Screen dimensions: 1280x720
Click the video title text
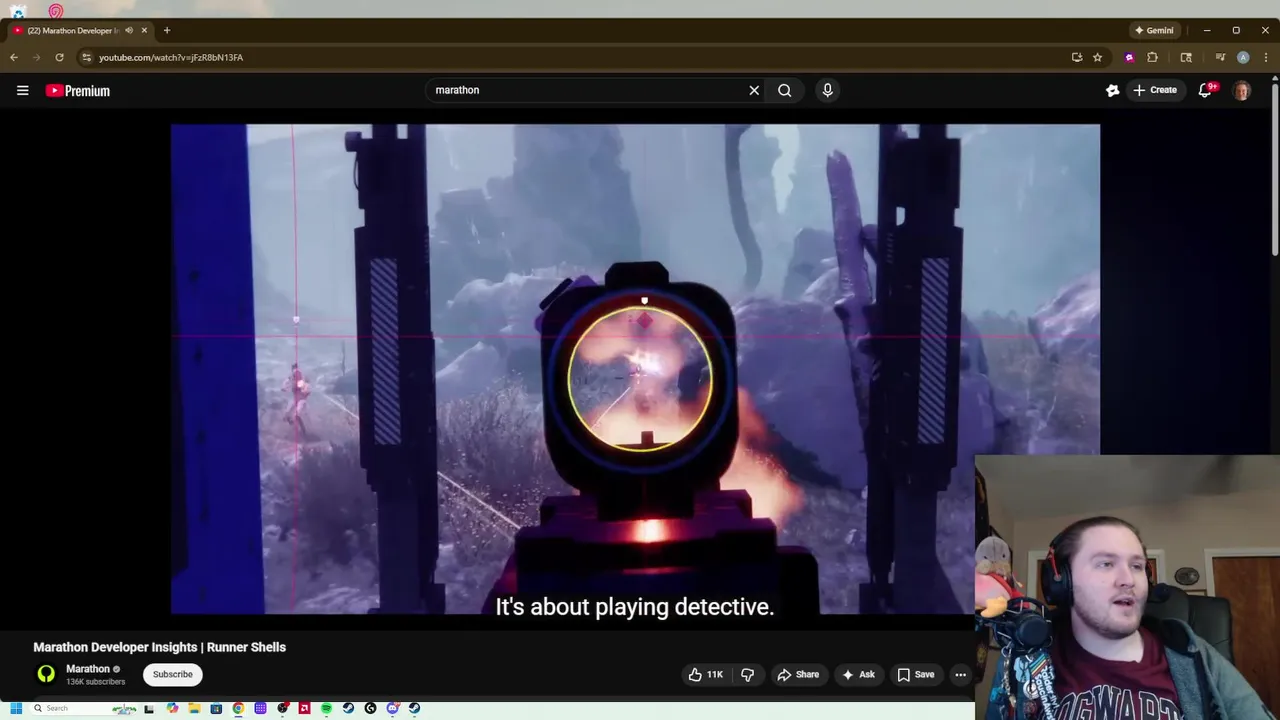click(x=160, y=647)
